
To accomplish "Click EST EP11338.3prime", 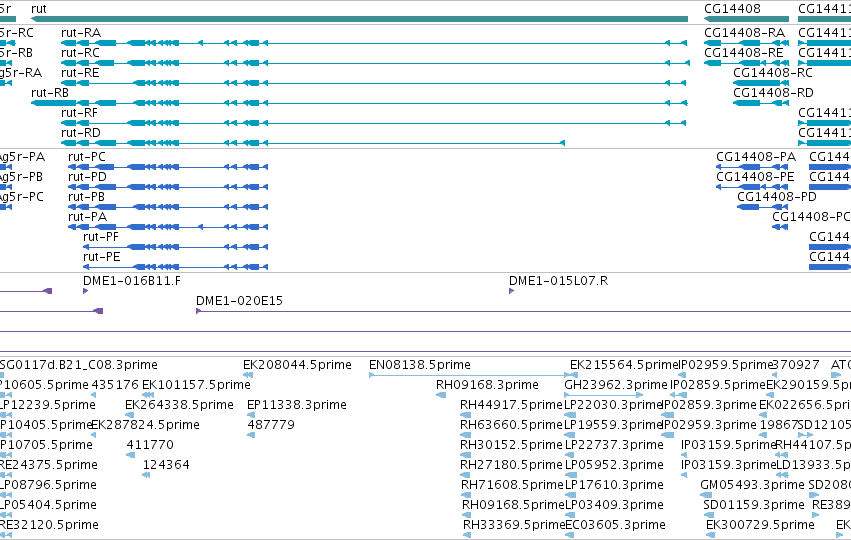I will (297, 405).
